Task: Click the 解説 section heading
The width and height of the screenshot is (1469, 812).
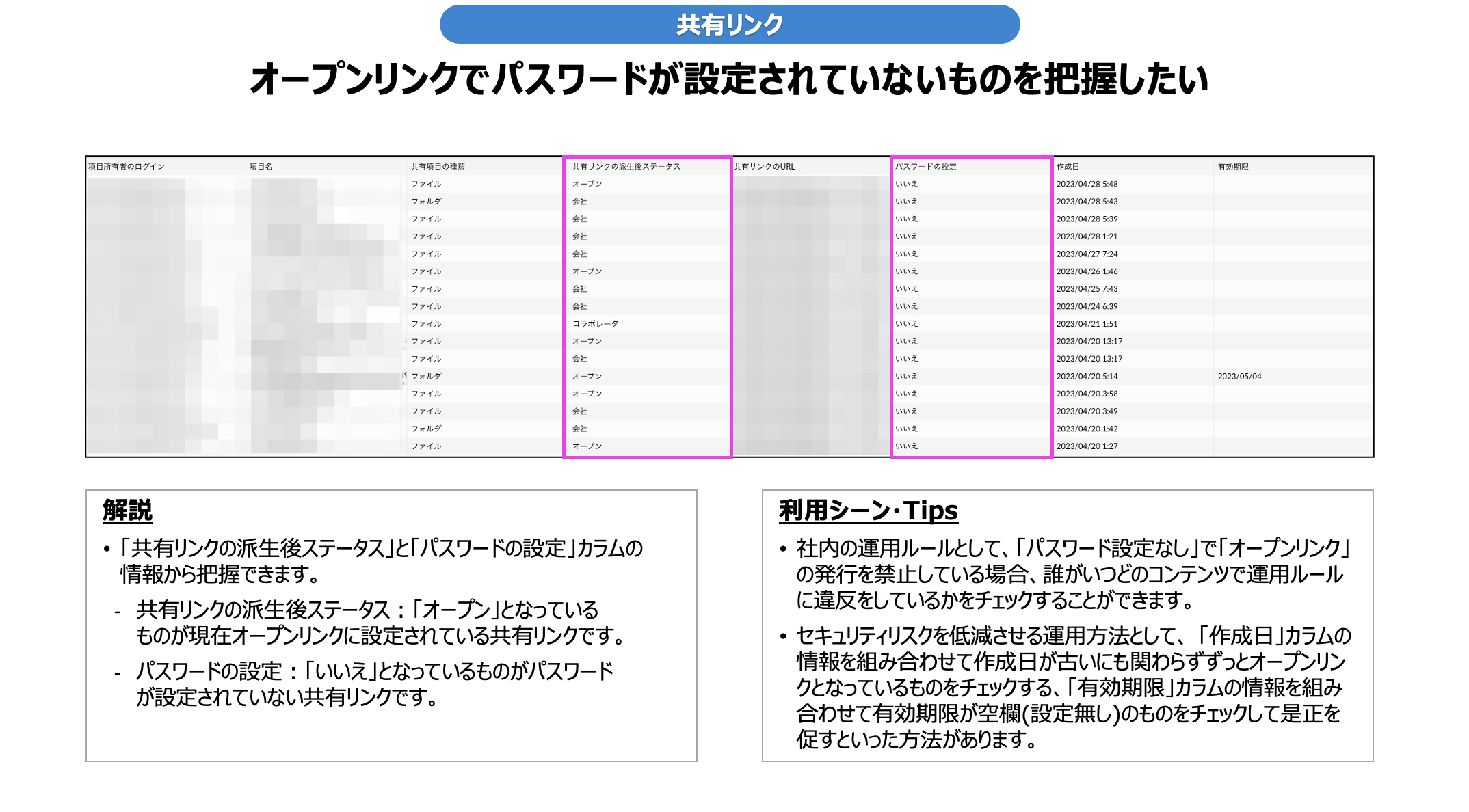Action: [x=127, y=511]
